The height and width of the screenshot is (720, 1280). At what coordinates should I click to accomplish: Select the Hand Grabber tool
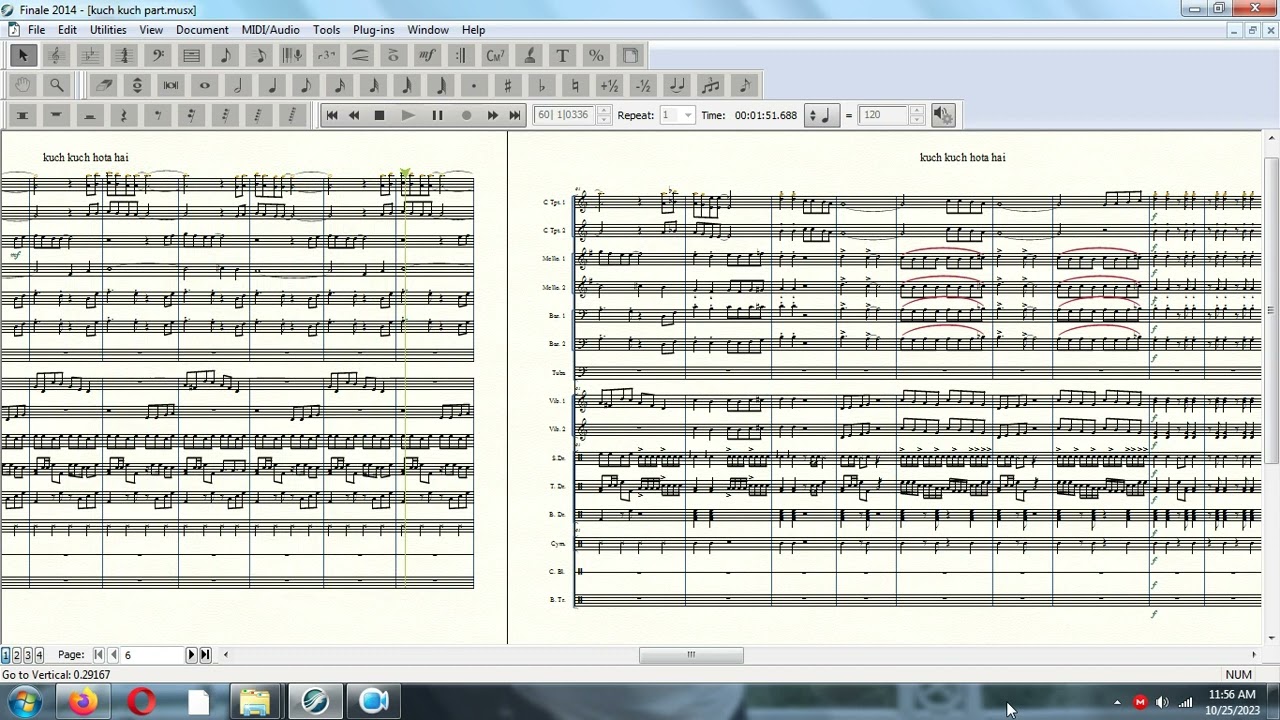22,85
